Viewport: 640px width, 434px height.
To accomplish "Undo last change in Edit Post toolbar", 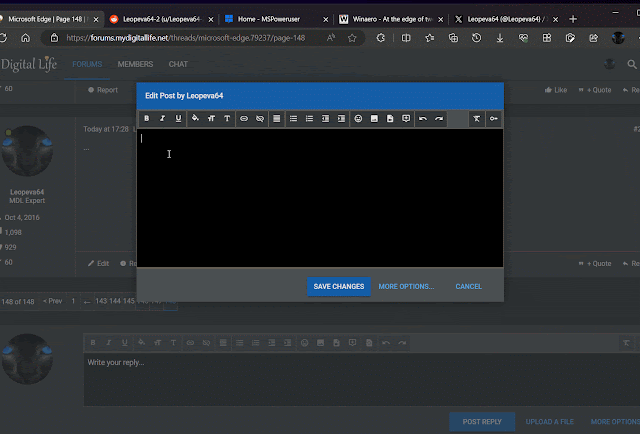I will tap(423, 118).
